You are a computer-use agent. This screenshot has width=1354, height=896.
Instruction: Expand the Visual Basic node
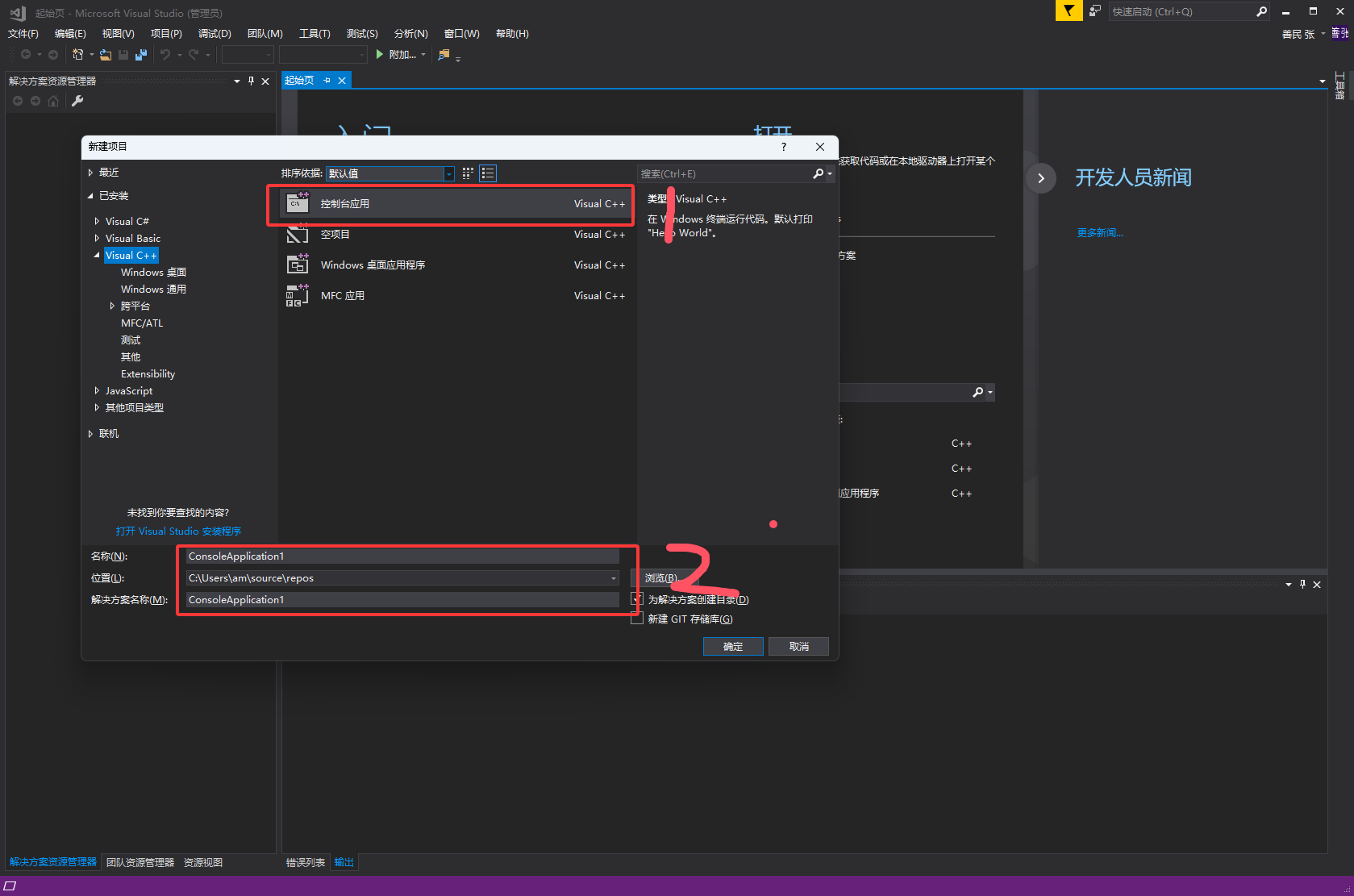tap(97, 238)
